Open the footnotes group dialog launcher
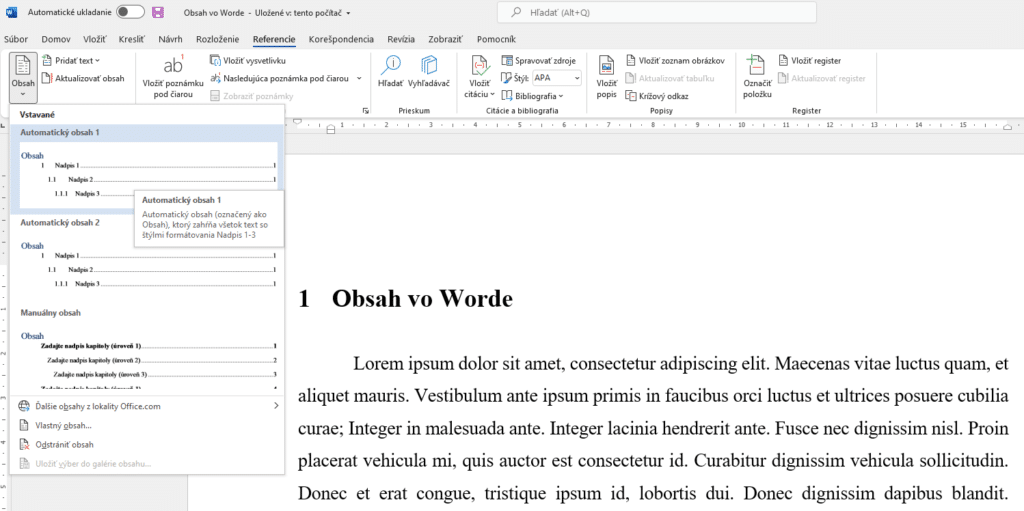The height and width of the screenshot is (511, 1024). pos(365,111)
